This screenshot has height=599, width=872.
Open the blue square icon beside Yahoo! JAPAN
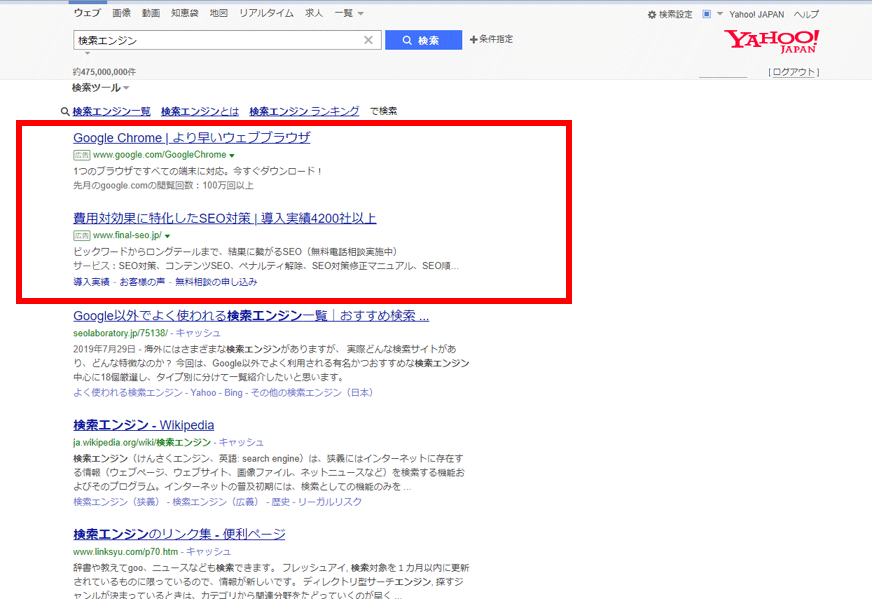point(706,14)
